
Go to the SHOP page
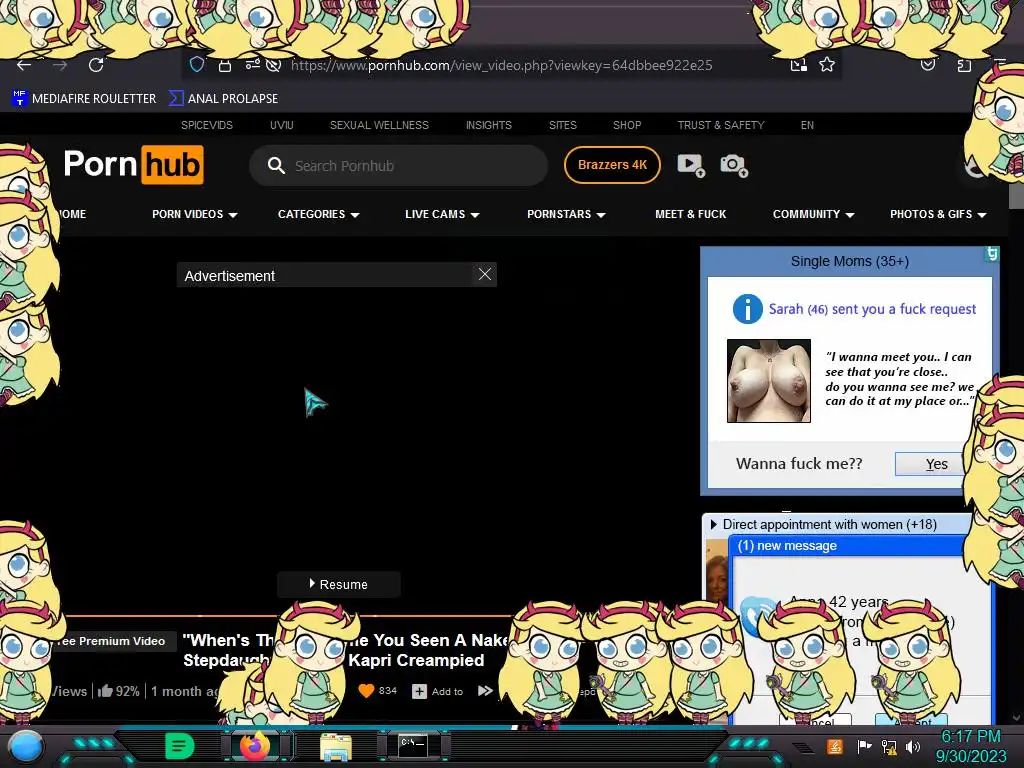tap(627, 125)
